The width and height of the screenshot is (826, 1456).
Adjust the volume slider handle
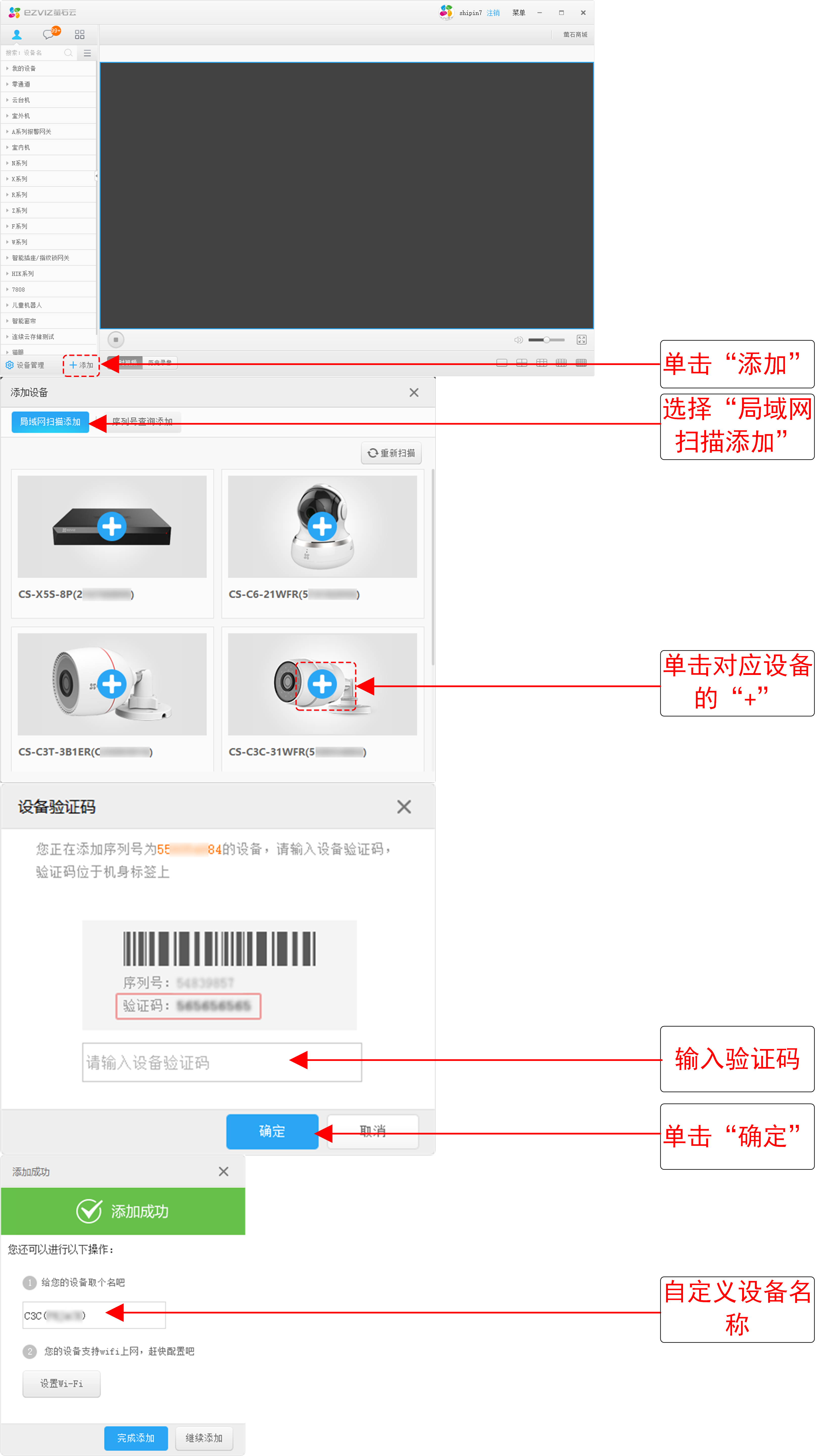[546, 340]
